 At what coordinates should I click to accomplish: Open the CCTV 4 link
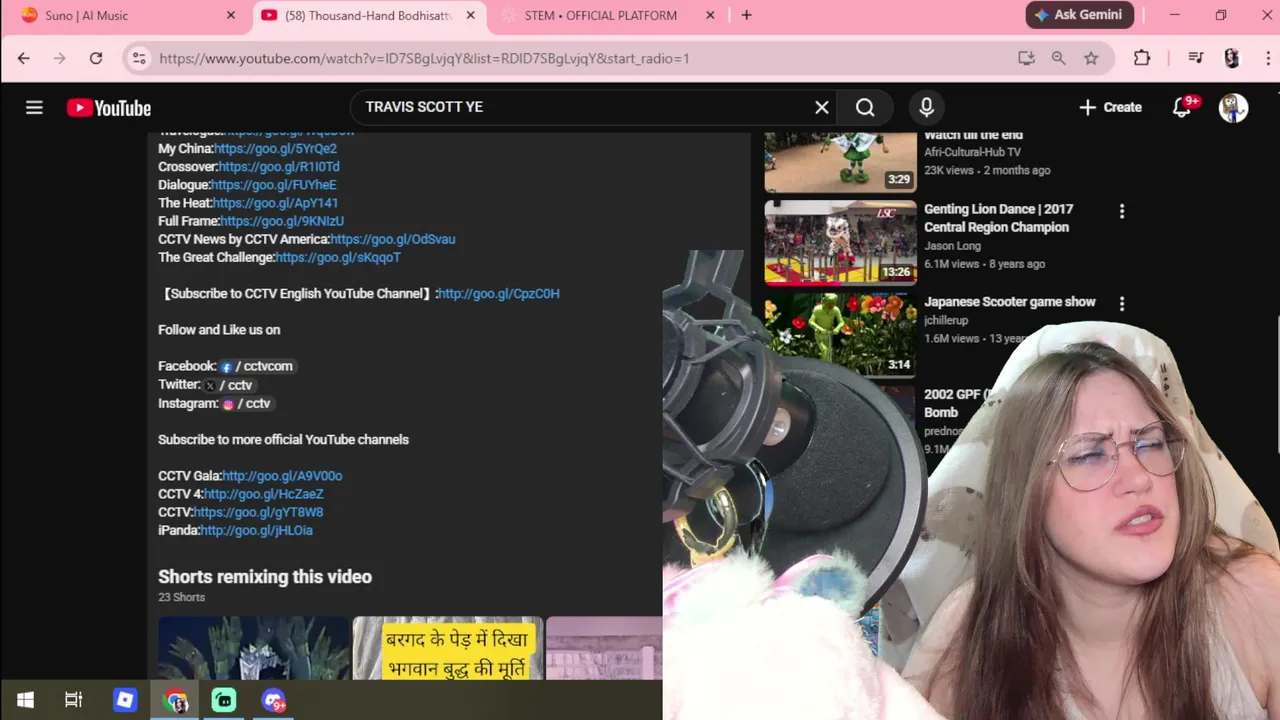pyautogui.click(x=263, y=494)
